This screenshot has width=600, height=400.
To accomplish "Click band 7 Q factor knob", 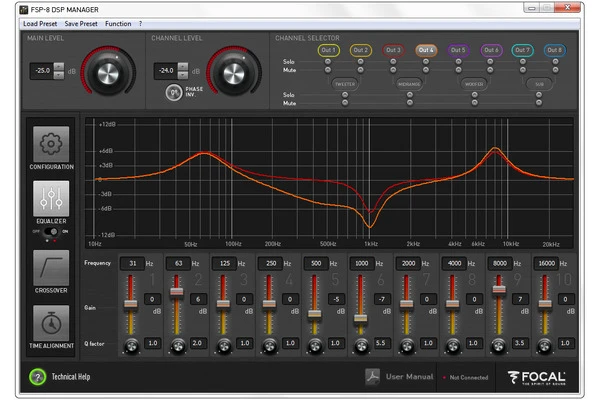I will pos(407,346).
